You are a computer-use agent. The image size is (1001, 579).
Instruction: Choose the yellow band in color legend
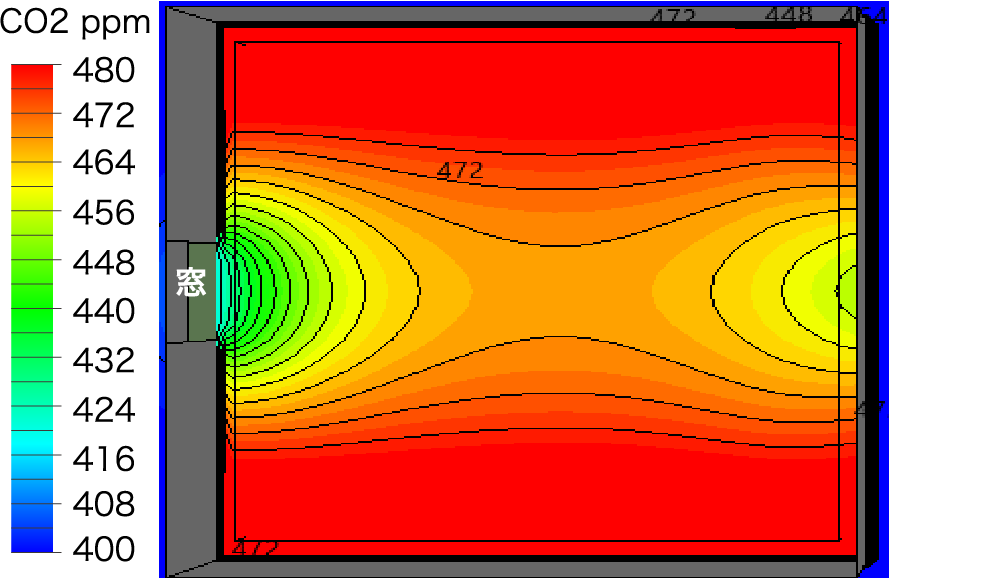pyautogui.click(x=32, y=174)
